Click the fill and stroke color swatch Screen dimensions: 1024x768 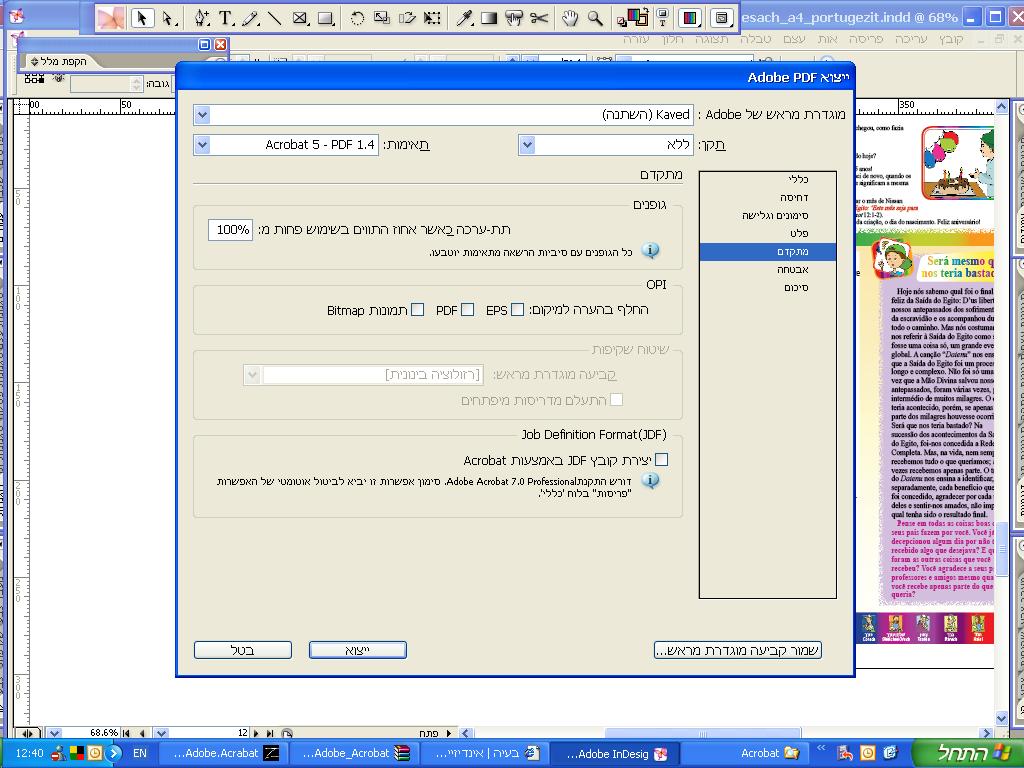point(637,16)
